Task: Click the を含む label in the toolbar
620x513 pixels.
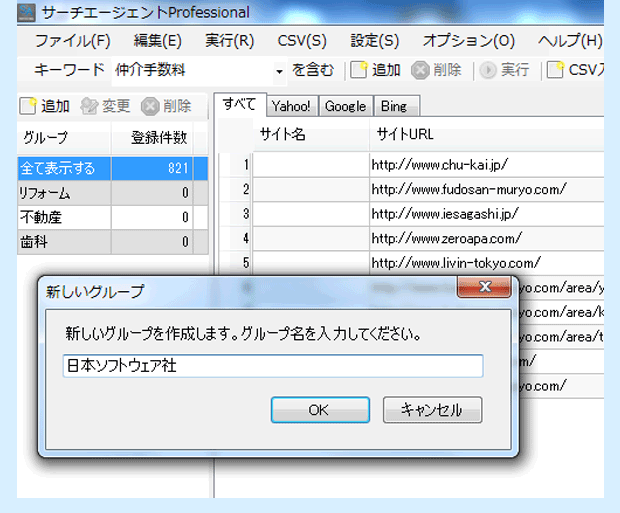Action: 313,70
